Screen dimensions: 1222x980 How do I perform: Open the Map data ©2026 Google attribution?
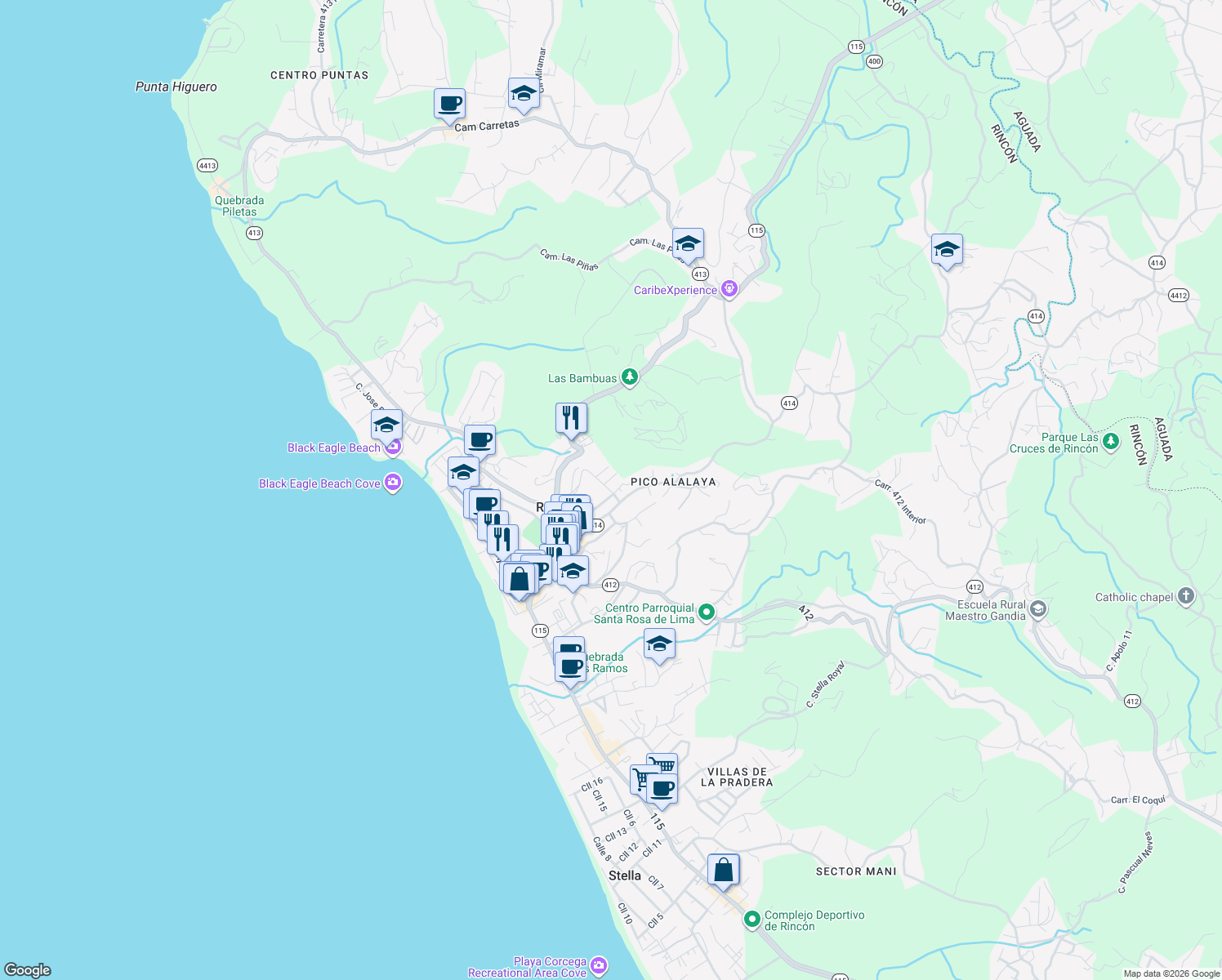click(x=1172, y=973)
